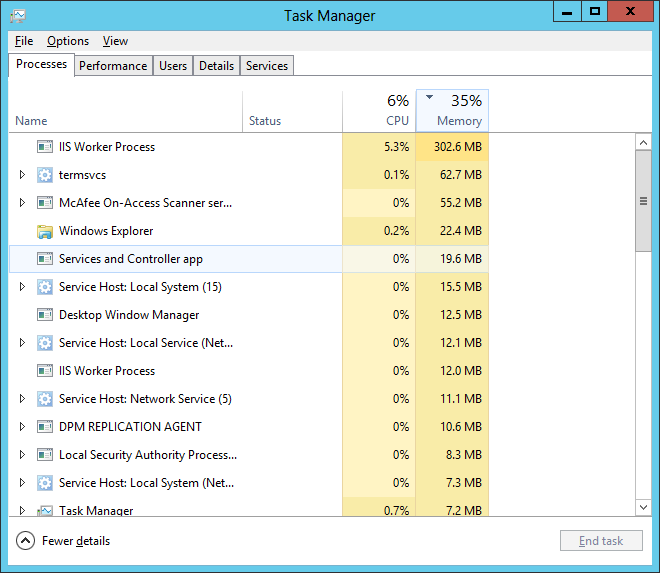The height and width of the screenshot is (573, 660).
Task: Sort processes by the CPU column header
Action: (379, 111)
